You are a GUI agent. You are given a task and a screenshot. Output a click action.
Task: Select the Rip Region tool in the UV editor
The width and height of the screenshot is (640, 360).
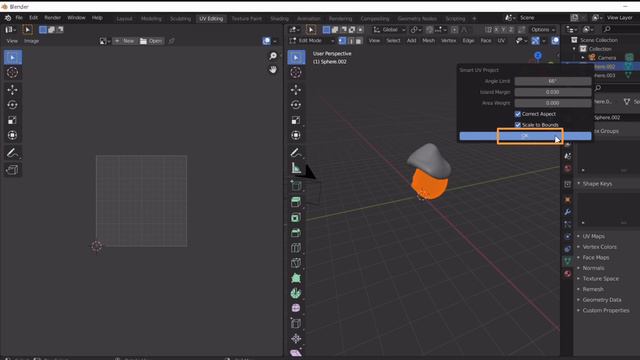13,169
